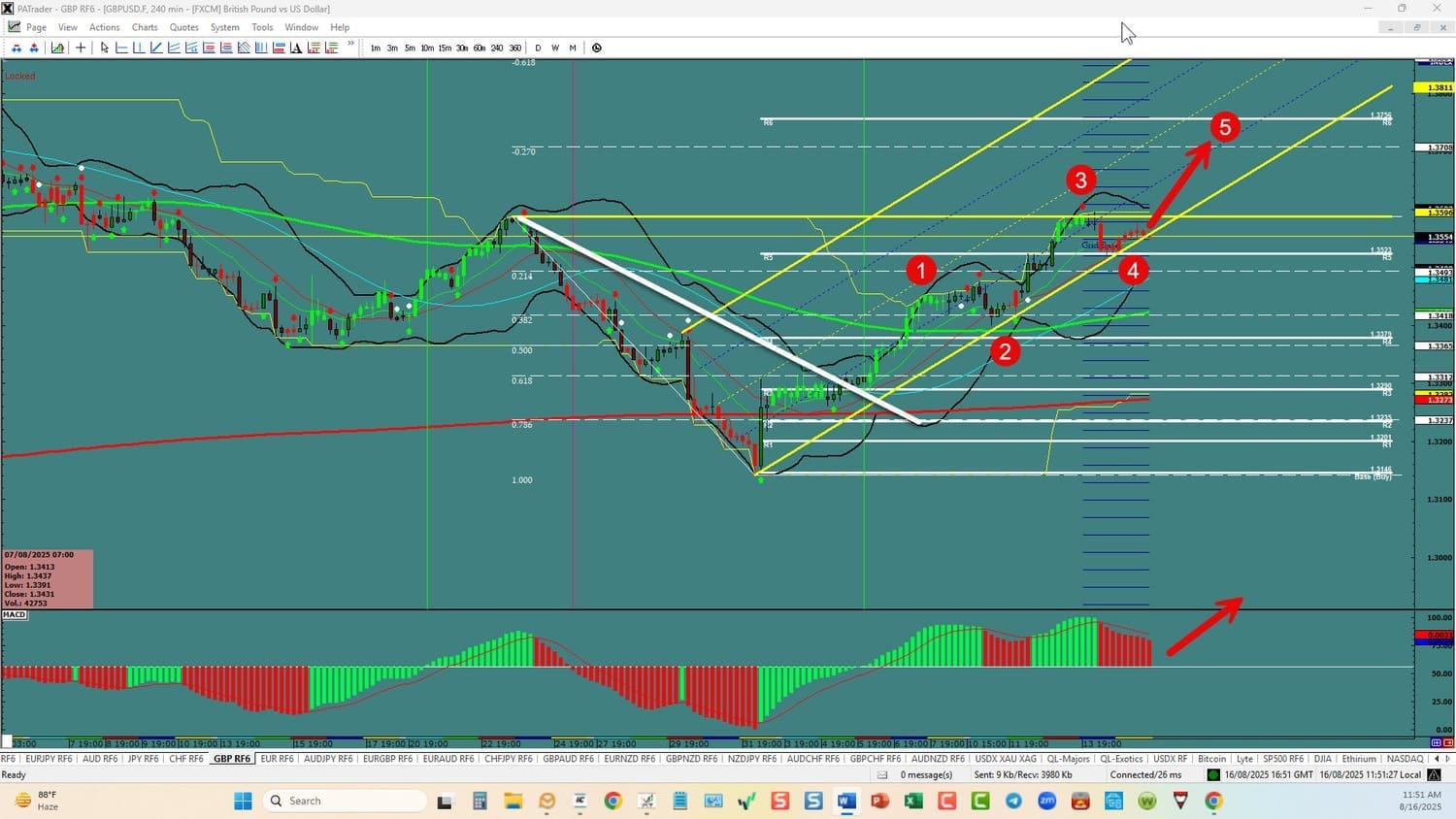Image resolution: width=1456 pixels, height=819 pixels.
Task: Switch to the Bitcoin tab
Action: [x=1212, y=759]
